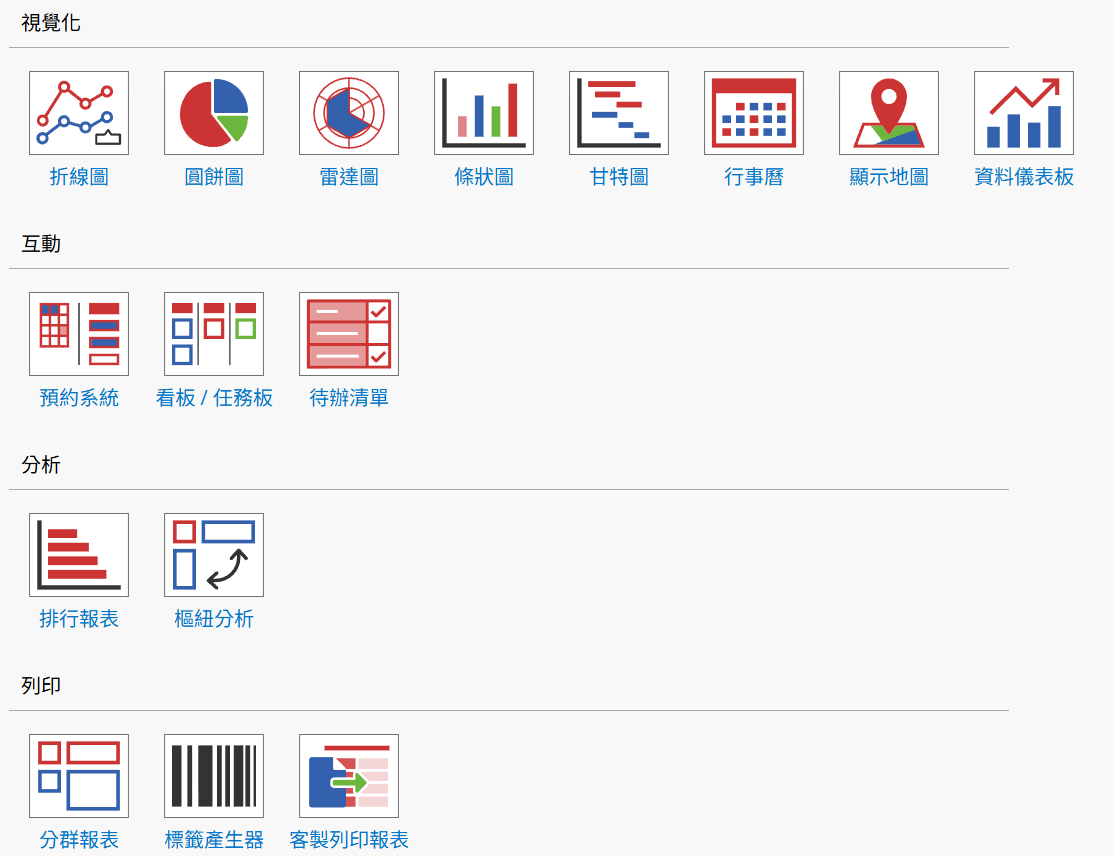Follow the 客製列印報表 text link
1114x856 pixels.
click(349, 840)
